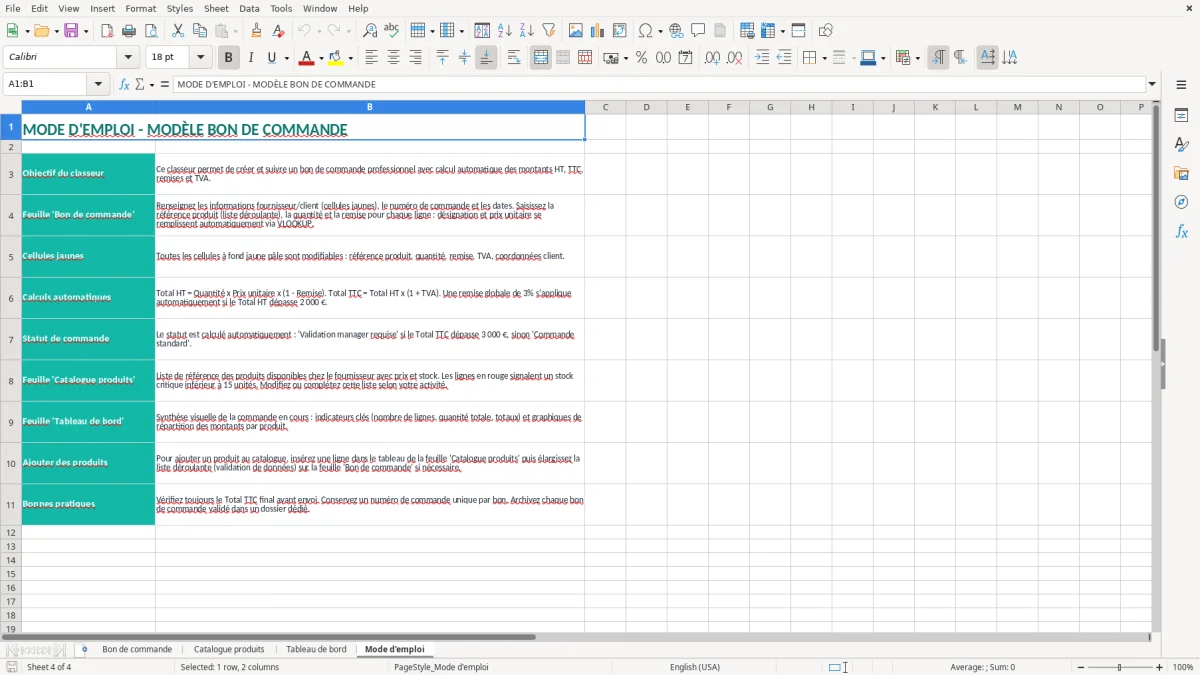Click Clear Direct Formatting icon

point(278,31)
